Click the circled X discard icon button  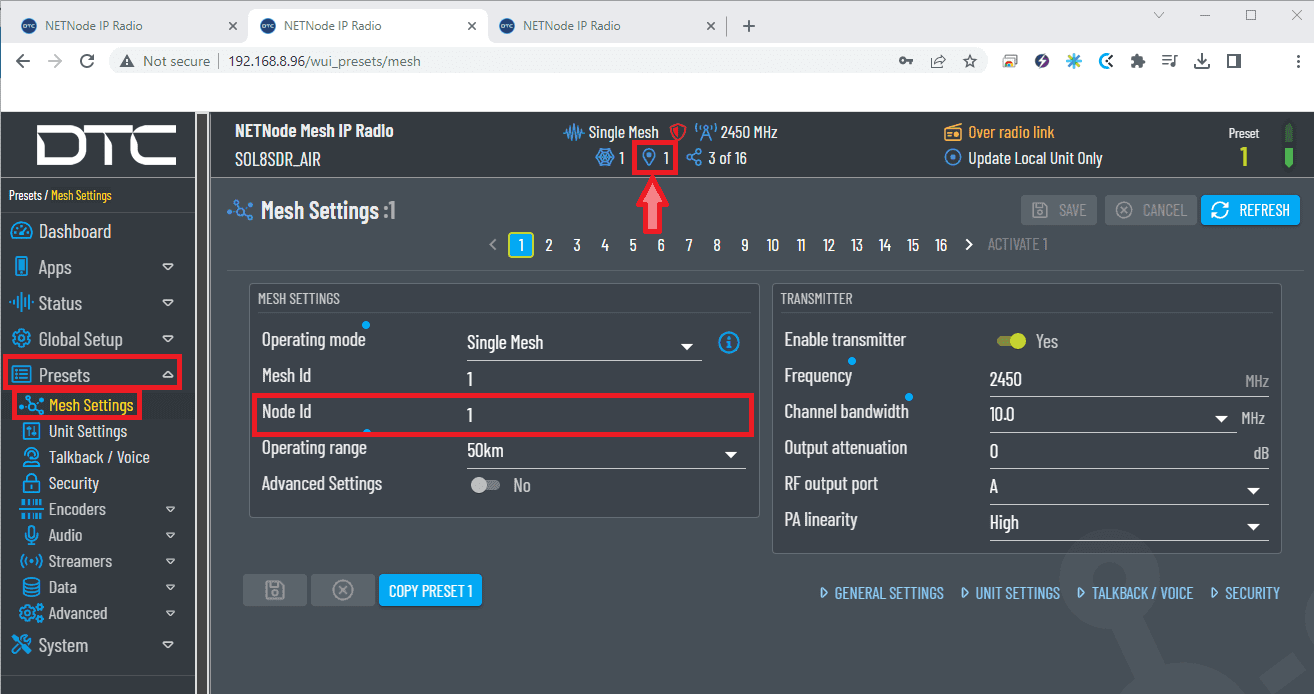pos(343,591)
